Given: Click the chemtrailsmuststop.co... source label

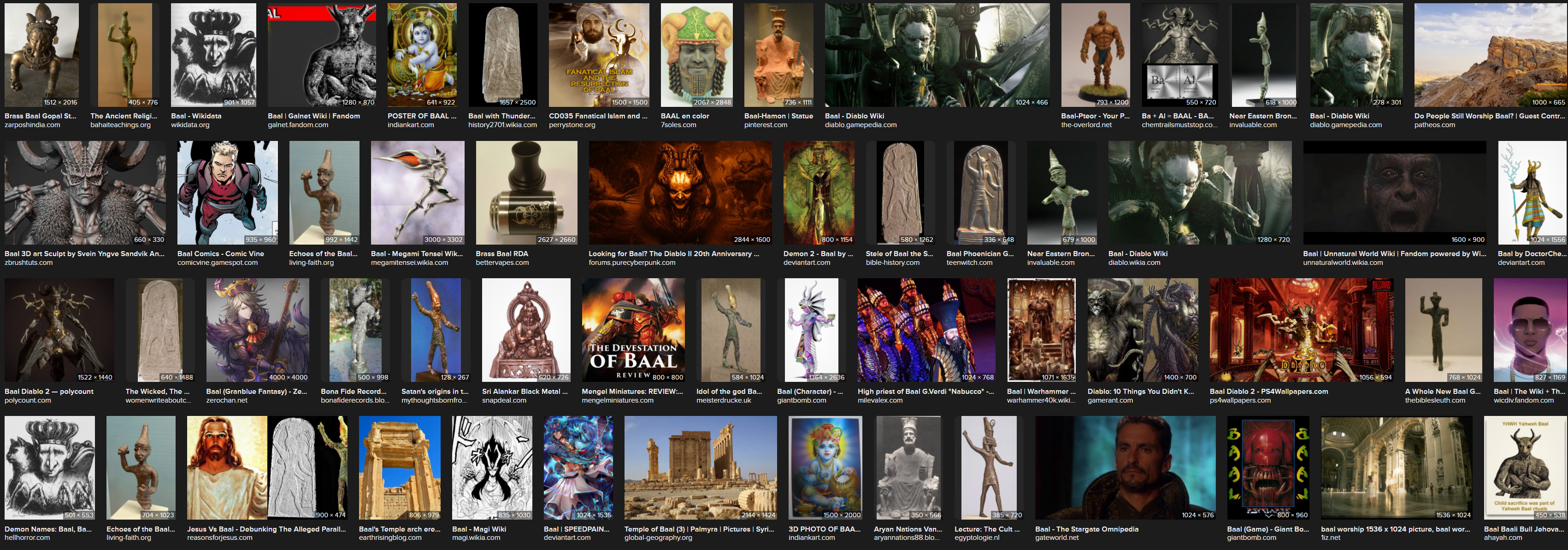Looking at the screenshot, I should (x=1179, y=125).
